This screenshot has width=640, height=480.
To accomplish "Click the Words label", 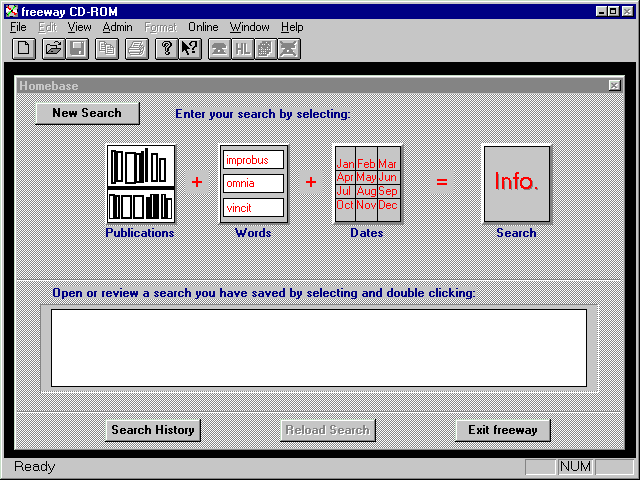I will pyautogui.click(x=253, y=233).
